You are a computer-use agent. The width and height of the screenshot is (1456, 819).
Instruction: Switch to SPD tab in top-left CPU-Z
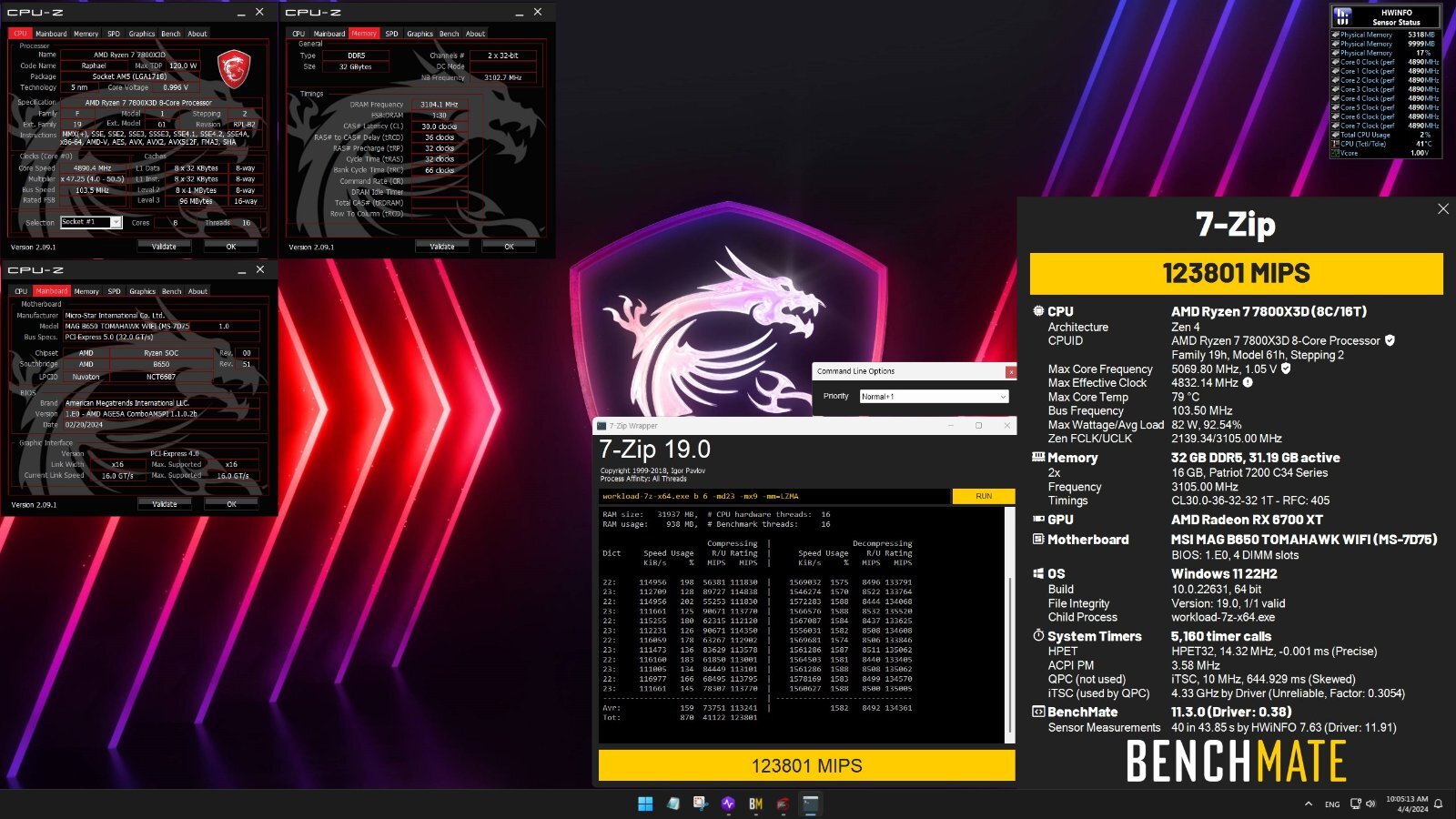point(114,34)
